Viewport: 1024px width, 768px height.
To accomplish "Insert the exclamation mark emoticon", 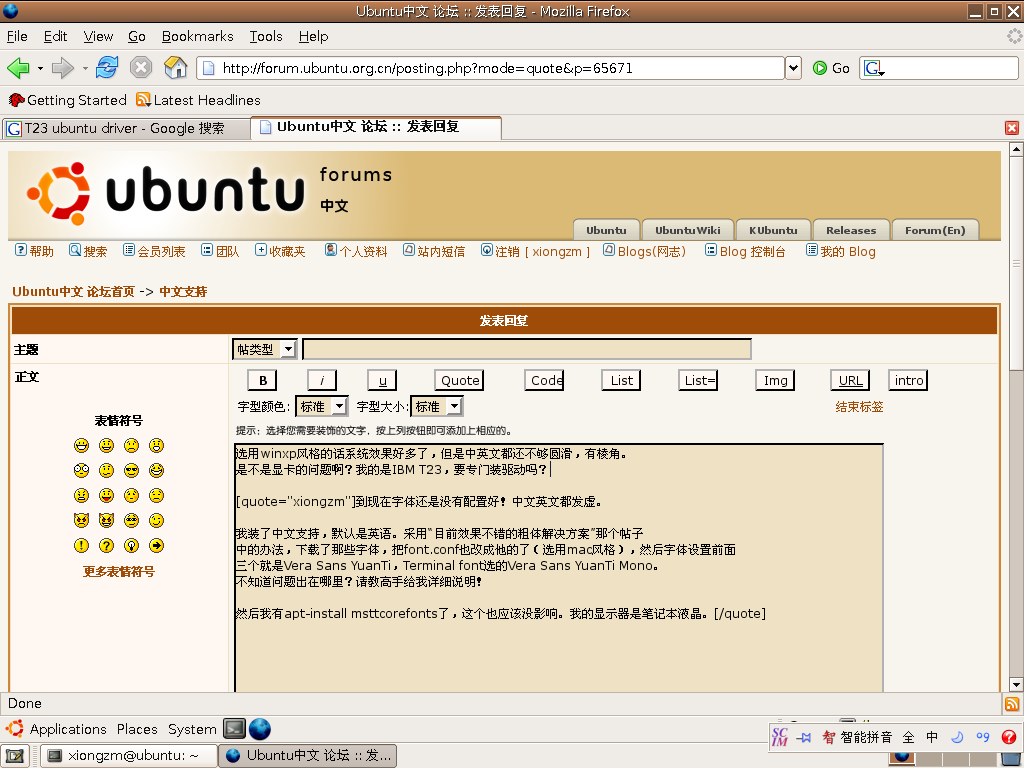I will click(x=82, y=545).
